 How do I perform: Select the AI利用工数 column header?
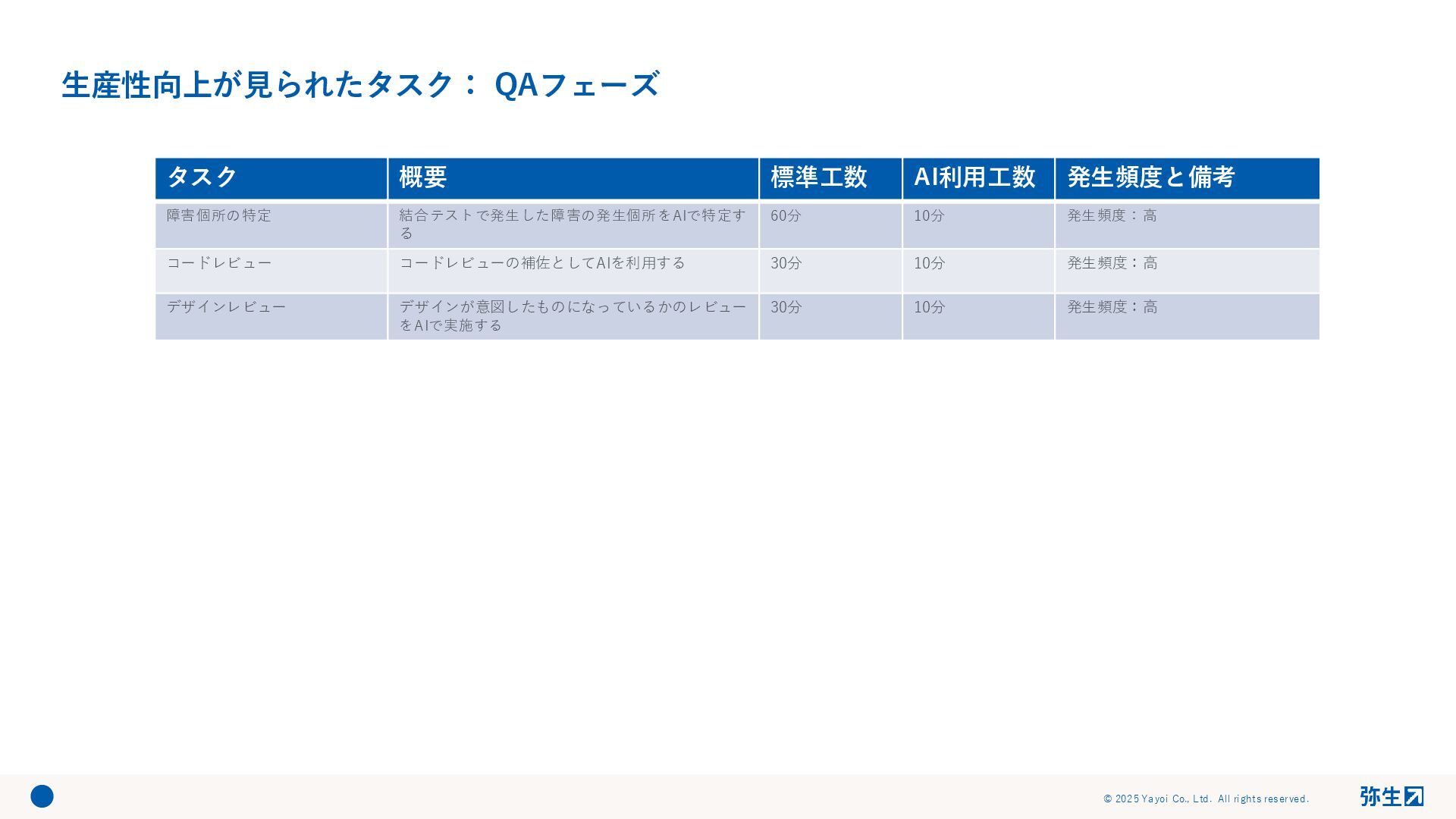pyautogui.click(x=977, y=177)
